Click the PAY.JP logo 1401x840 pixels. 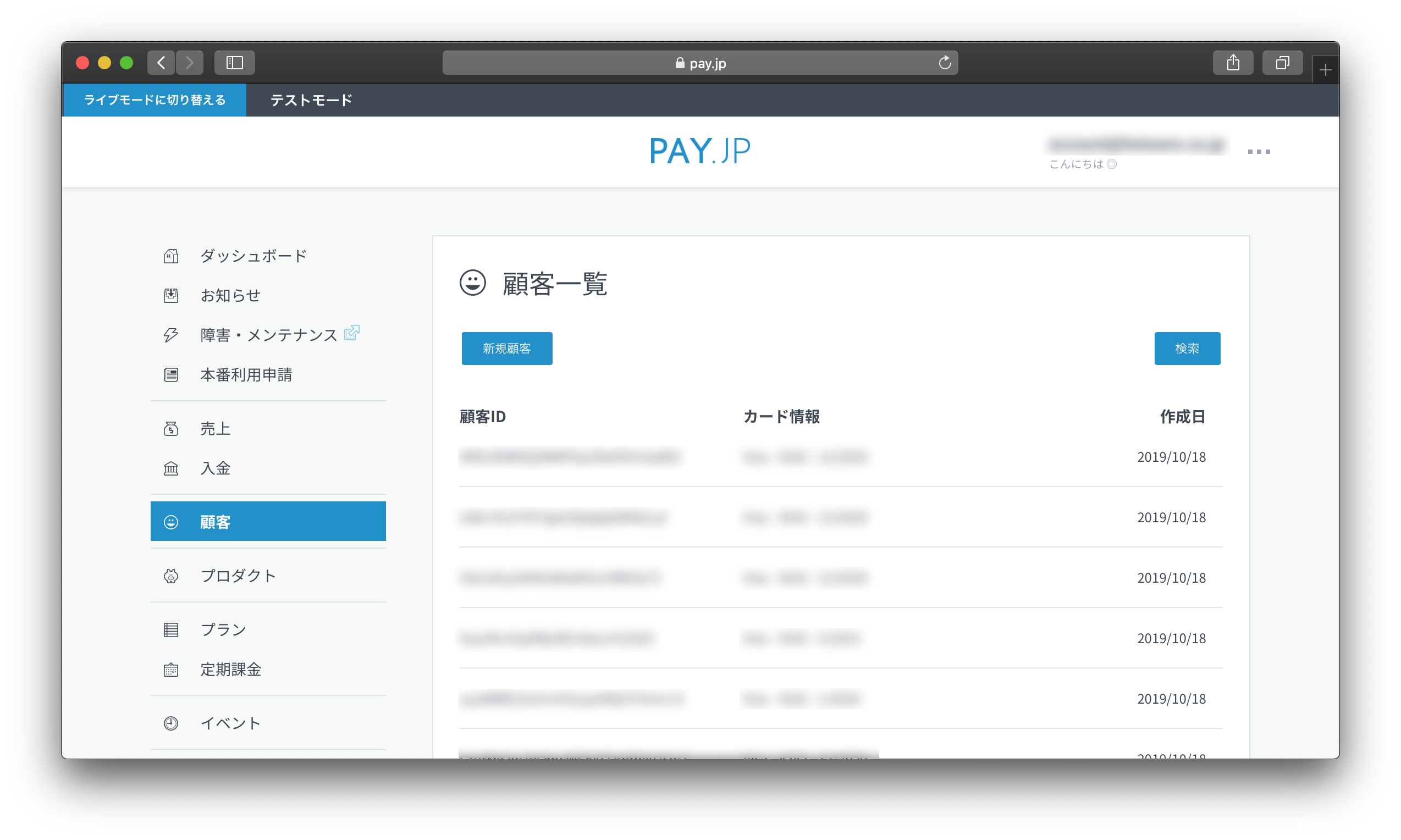(x=699, y=151)
